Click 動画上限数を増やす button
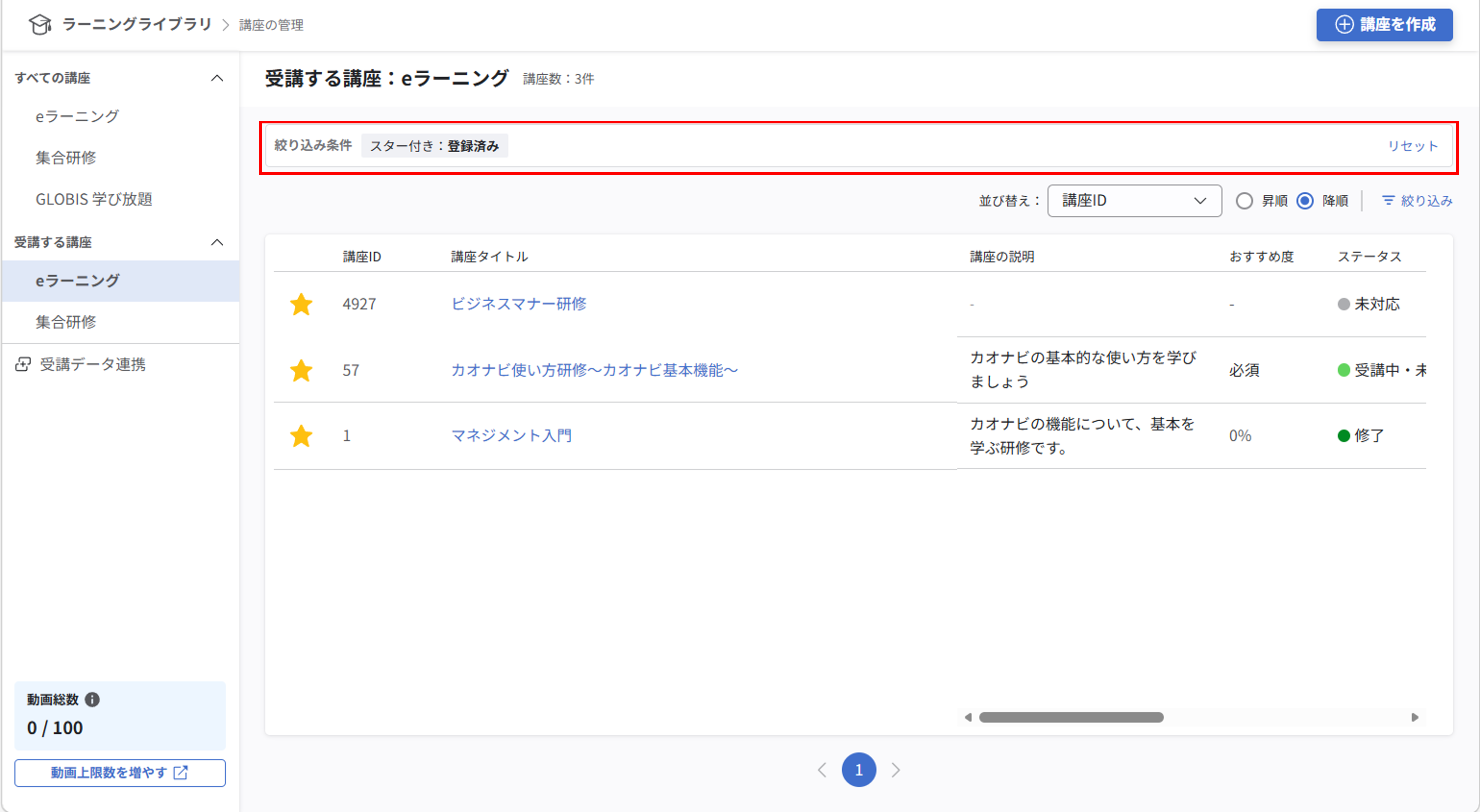 120,772
